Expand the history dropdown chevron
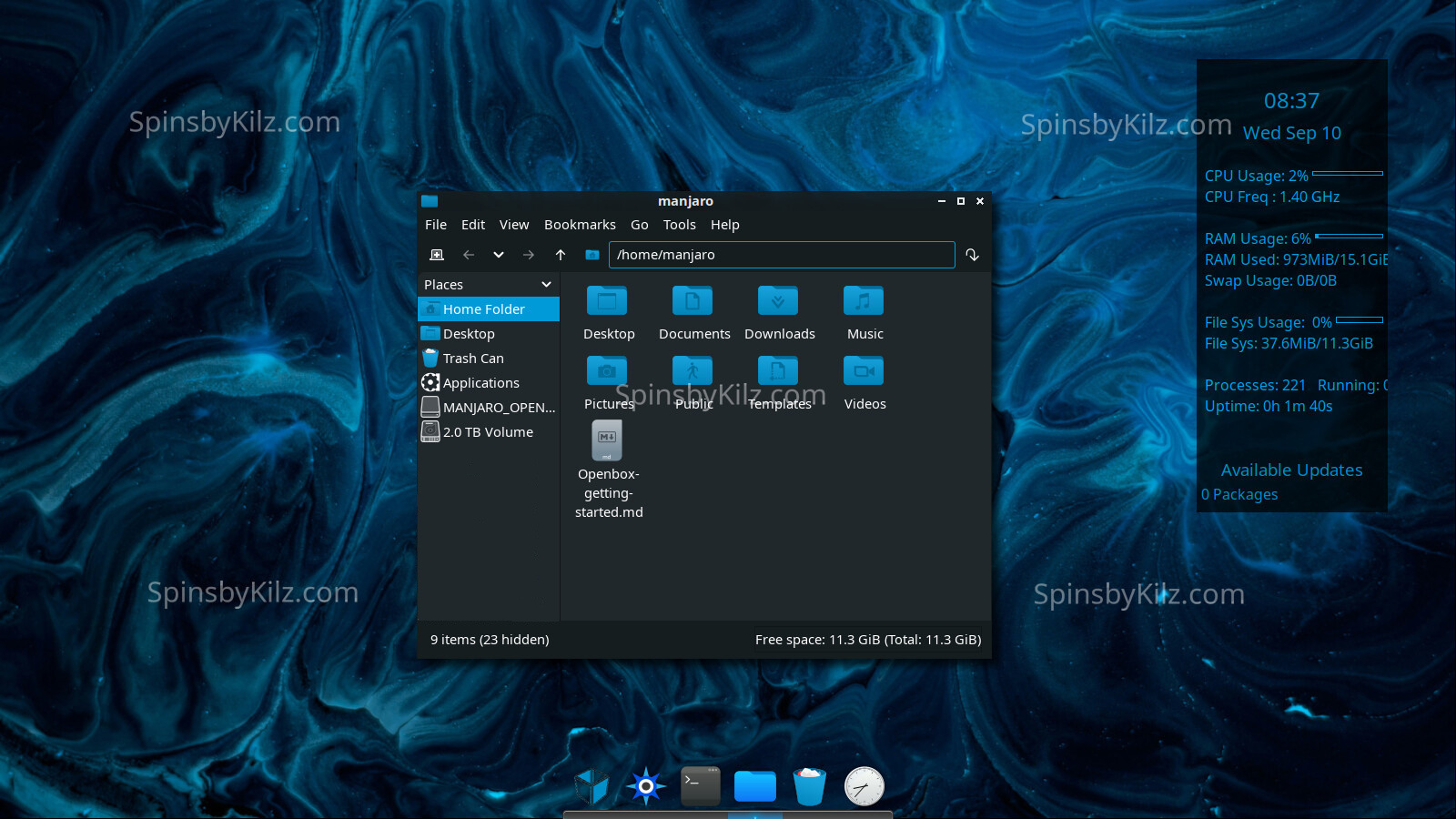1456x819 pixels. coord(499,255)
